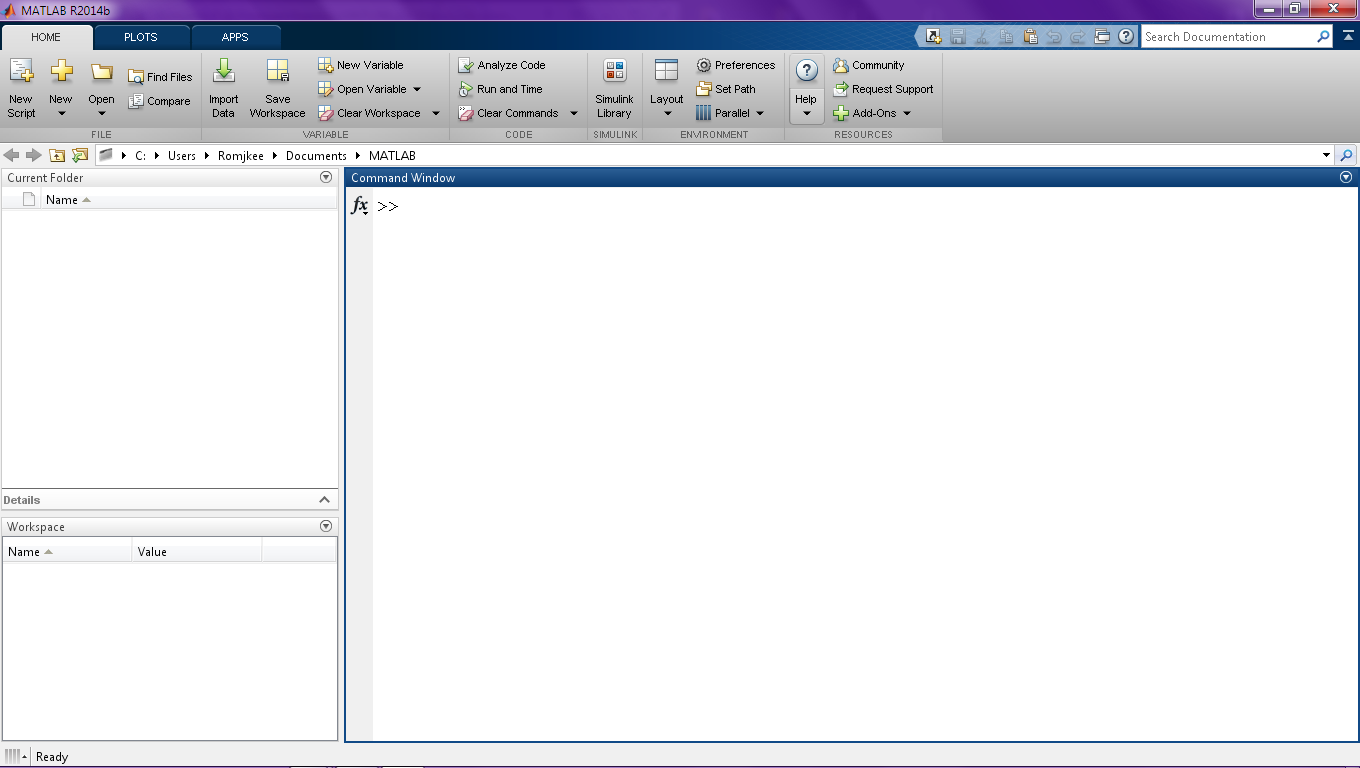
Task: Click the quick access help icon
Action: (x=1126, y=37)
